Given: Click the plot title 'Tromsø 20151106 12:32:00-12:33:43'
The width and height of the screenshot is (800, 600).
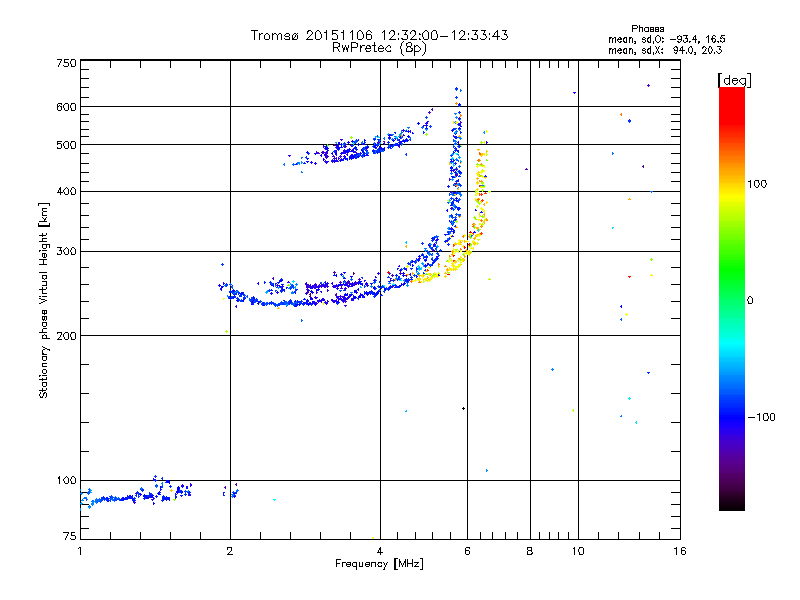Looking at the screenshot, I should tap(379, 35).
